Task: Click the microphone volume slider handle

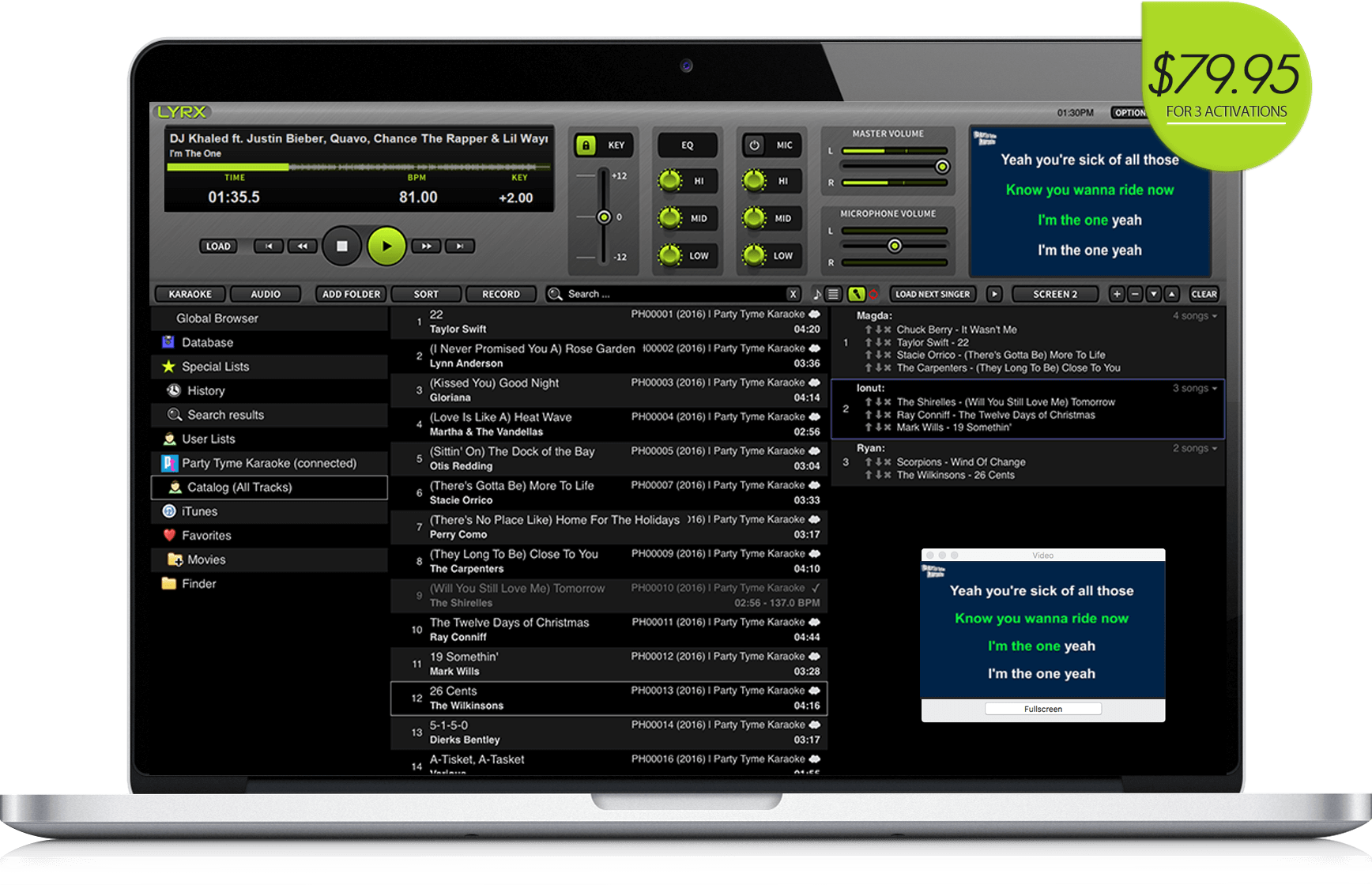Action: pos(895,246)
